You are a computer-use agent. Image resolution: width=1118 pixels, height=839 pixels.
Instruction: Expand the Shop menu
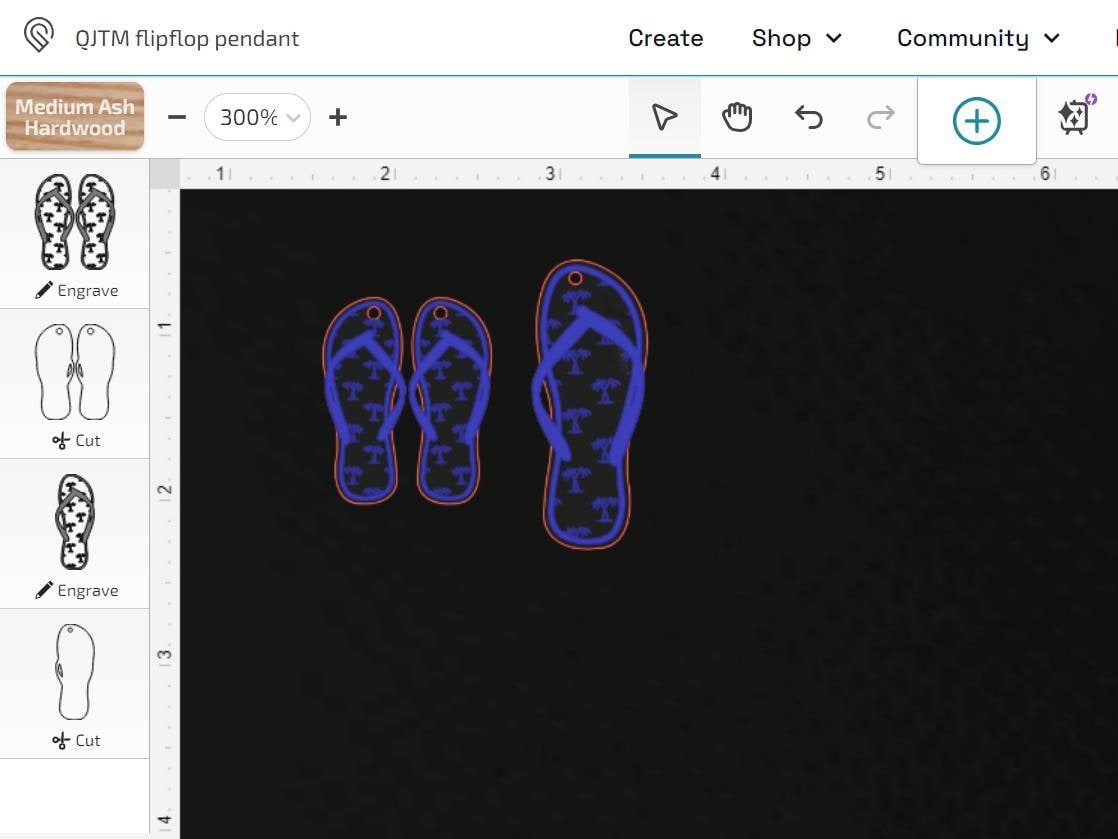click(x=796, y=38)
